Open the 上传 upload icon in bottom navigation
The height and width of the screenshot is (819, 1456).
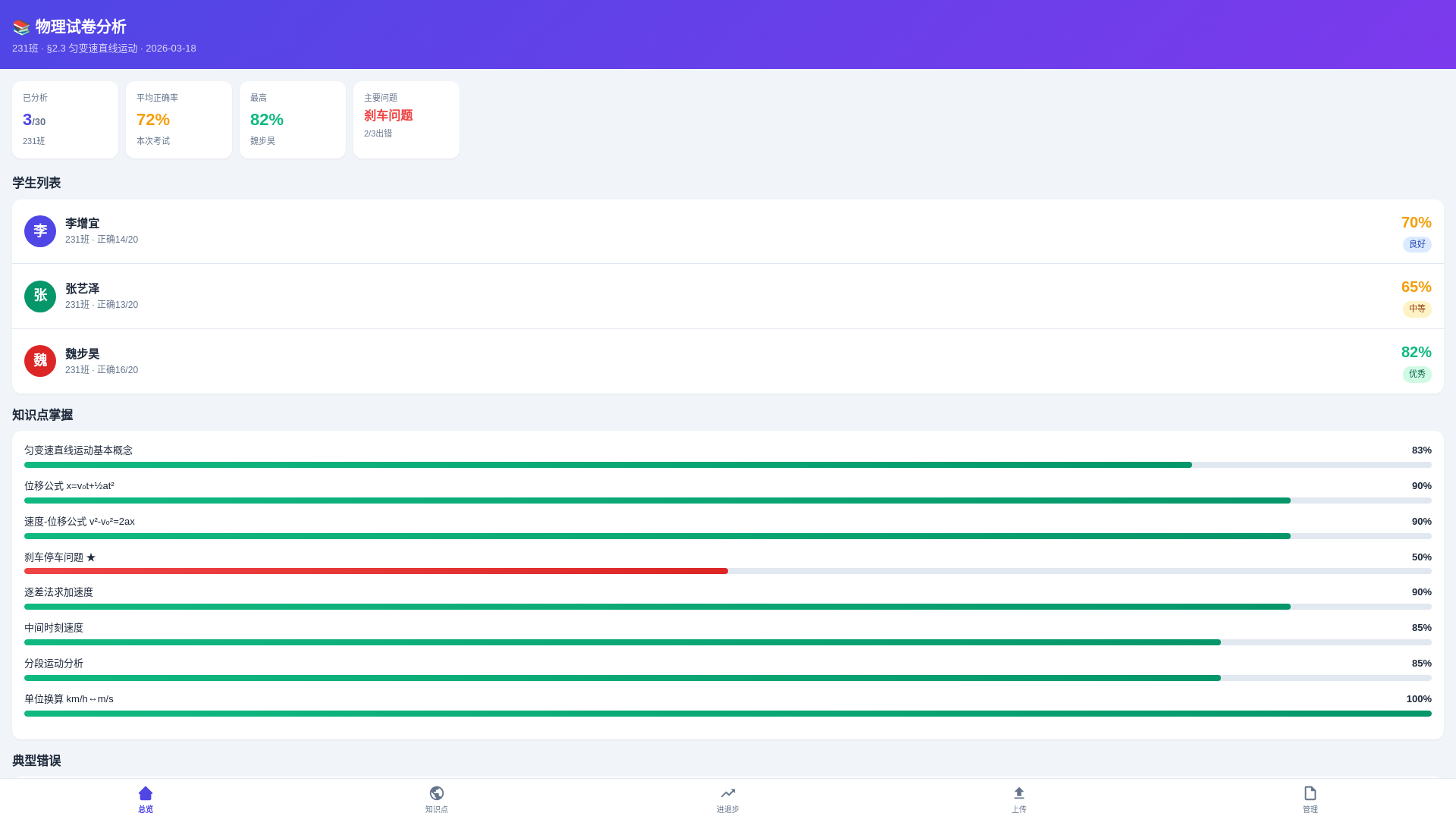(x=1019, y=793)
